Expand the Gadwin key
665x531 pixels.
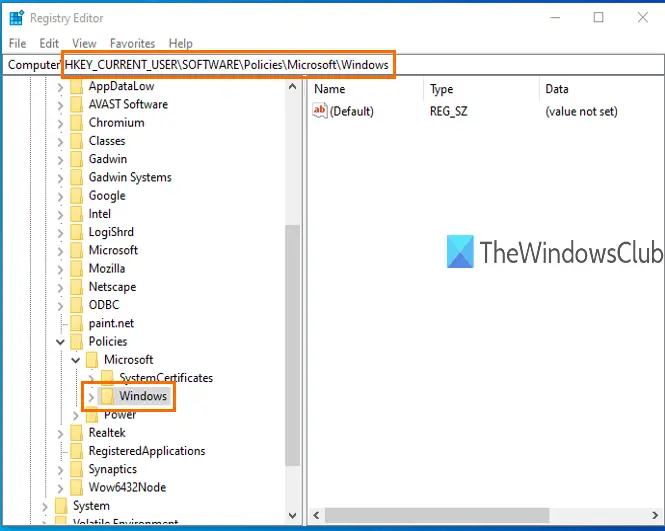60,160
